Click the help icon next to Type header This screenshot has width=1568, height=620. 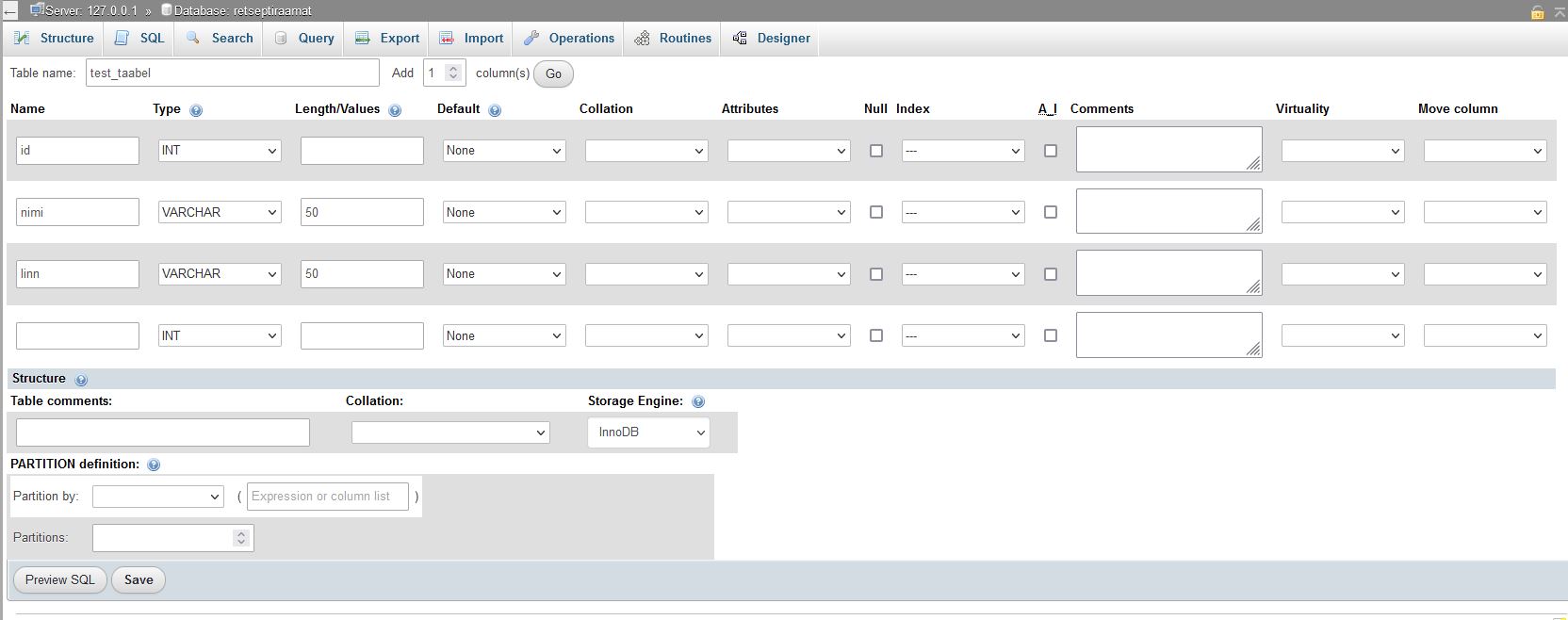(196, 110)
